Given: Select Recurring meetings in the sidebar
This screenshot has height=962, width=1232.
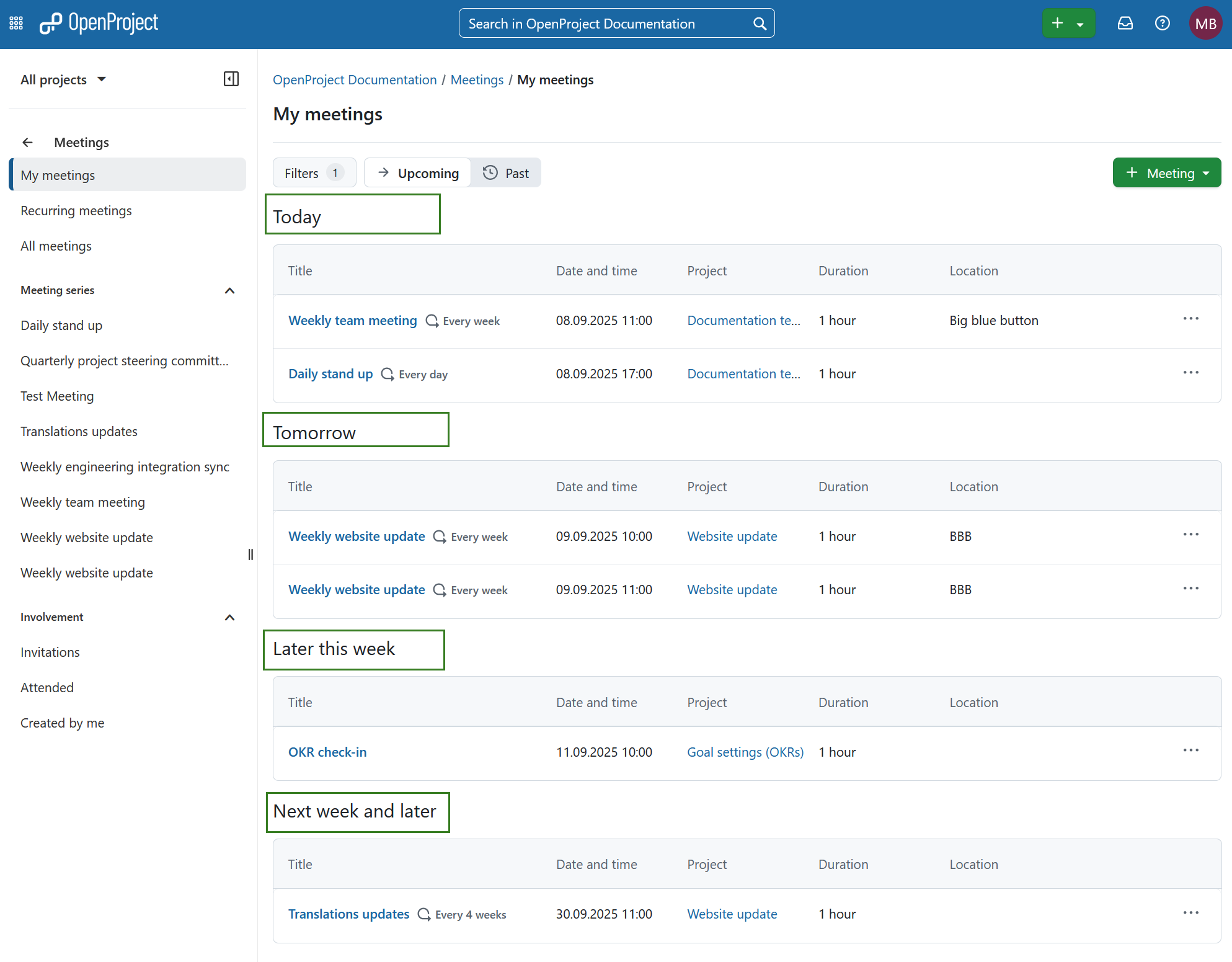Looking at the screenshot, I should (x=76, y=210).
